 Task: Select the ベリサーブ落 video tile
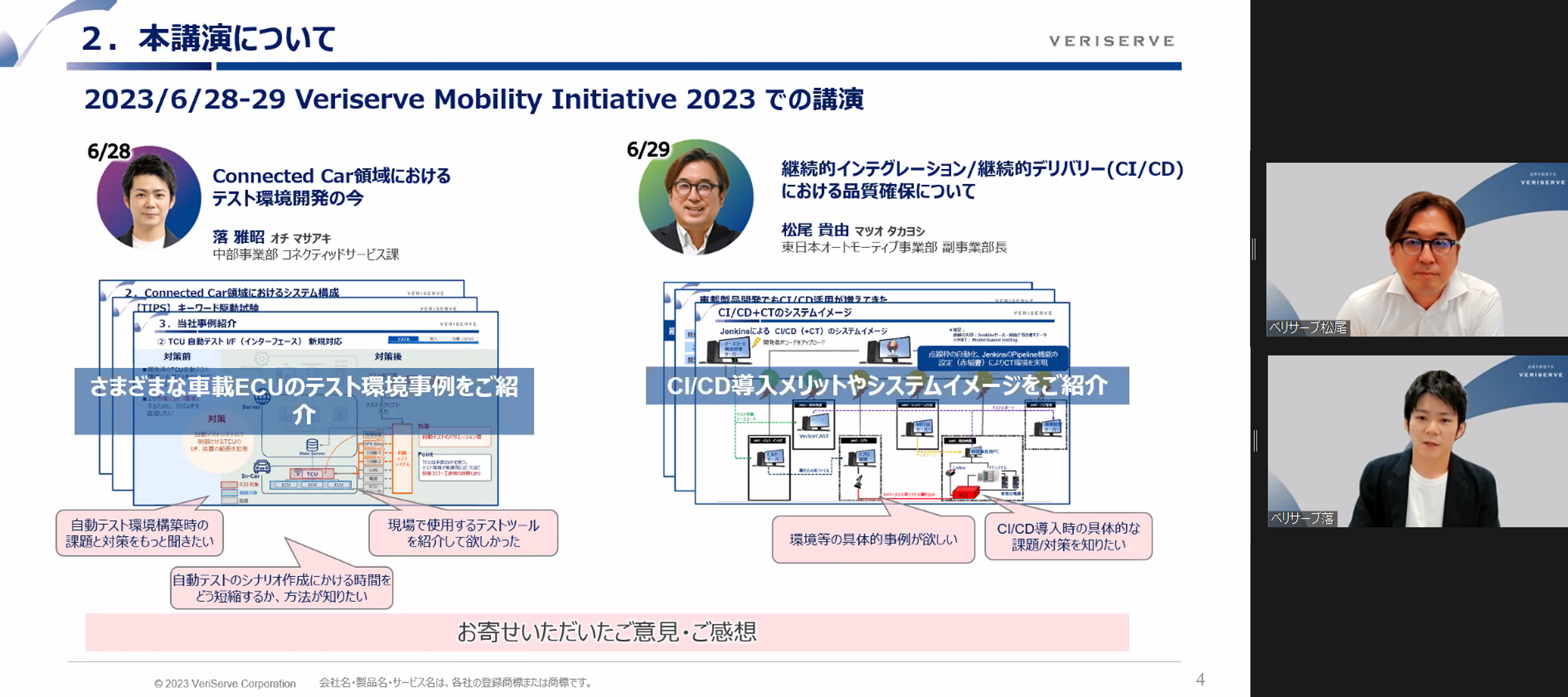click(1418, 441)
